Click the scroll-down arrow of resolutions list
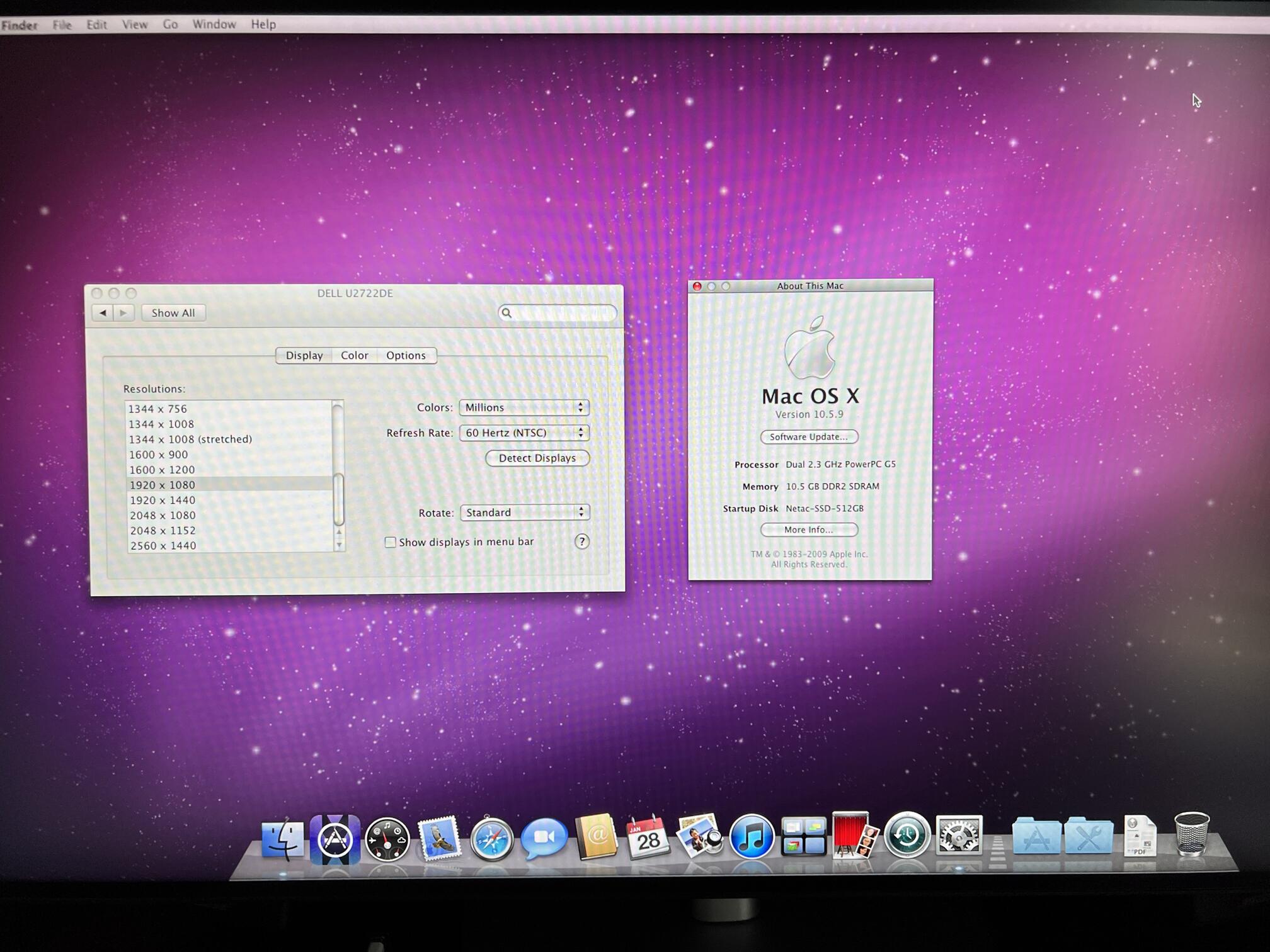1270x952 pixels. 339,545
